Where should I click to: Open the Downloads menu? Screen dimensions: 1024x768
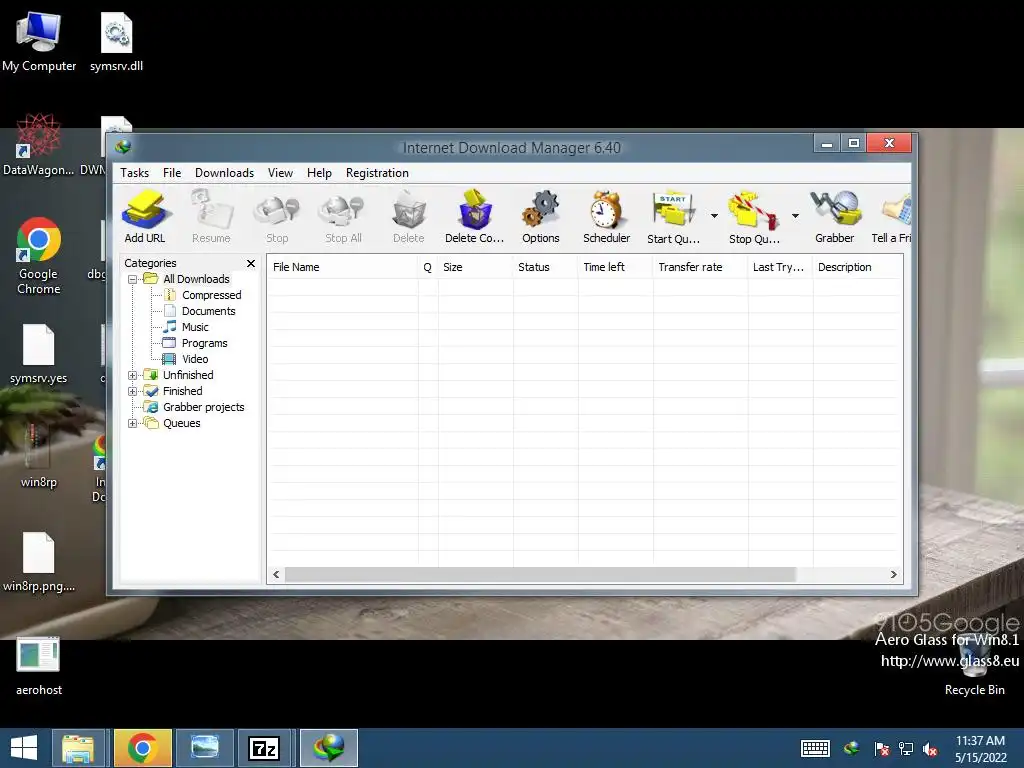click(x=225, y=173)
